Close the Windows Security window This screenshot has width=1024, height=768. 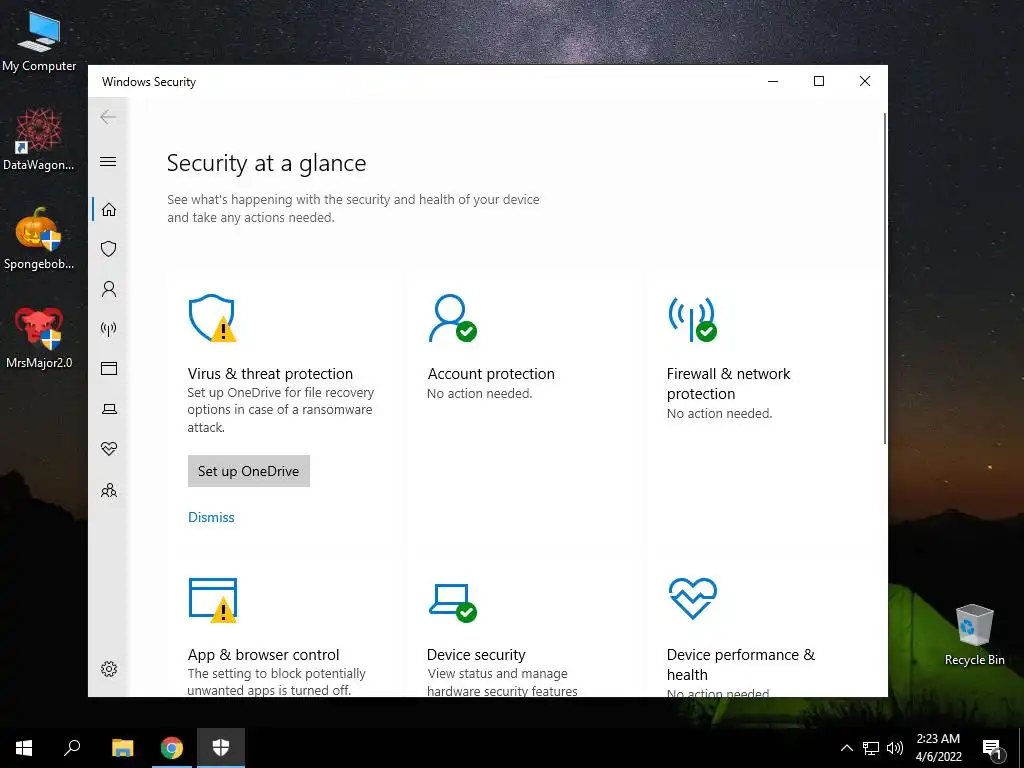coord(865,81)
